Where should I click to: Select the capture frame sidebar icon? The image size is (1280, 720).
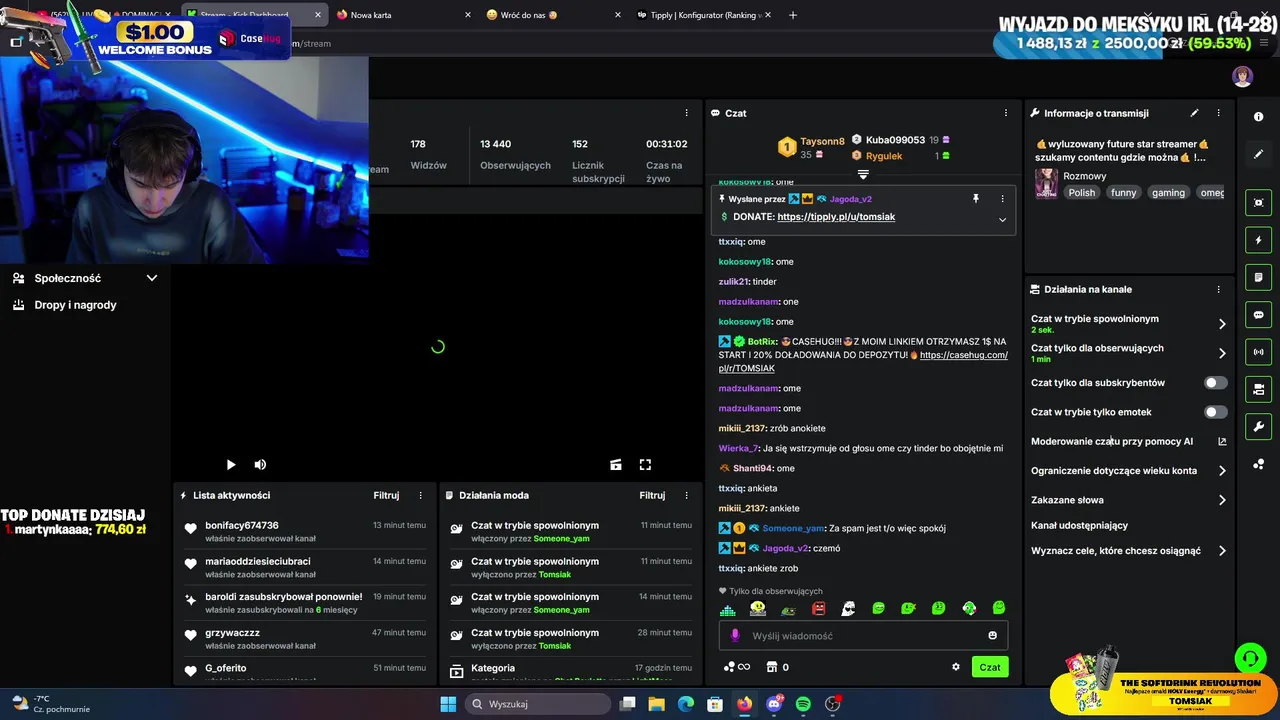coord(1258,203)
